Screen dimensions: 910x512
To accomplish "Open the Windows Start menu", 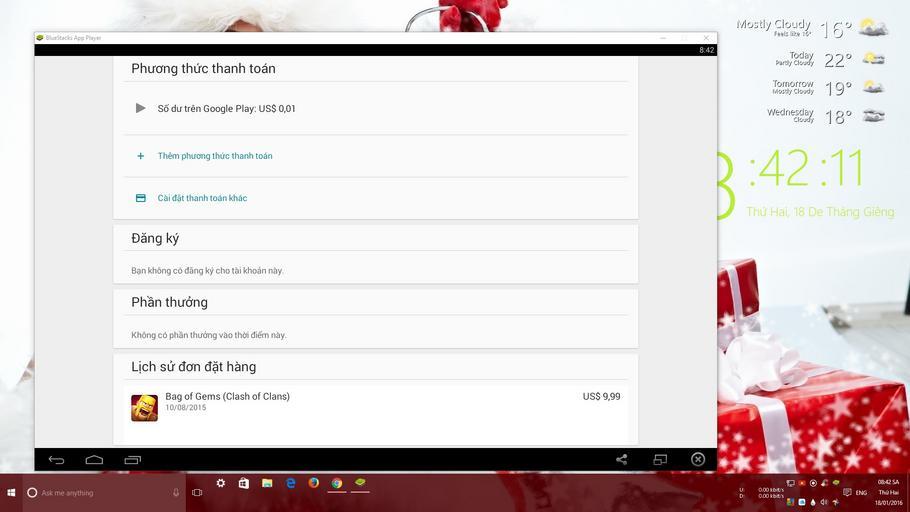I will (11, 492).
